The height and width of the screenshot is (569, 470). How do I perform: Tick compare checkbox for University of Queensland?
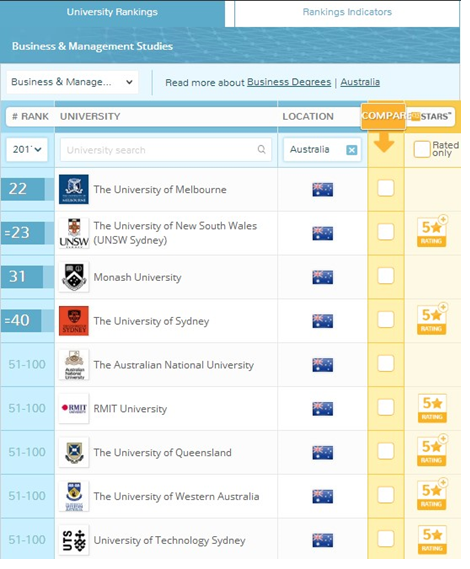(385, 451)
